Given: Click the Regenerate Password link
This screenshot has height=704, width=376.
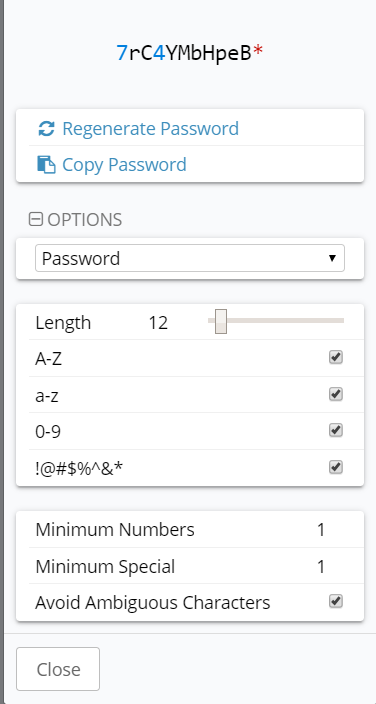Looking at the screenshot, I should click(x=150, y=129).
